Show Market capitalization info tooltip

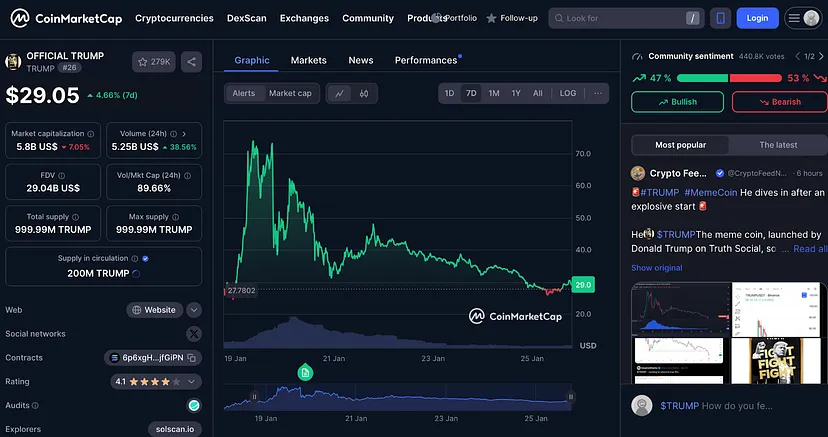(x=91, y=134)
